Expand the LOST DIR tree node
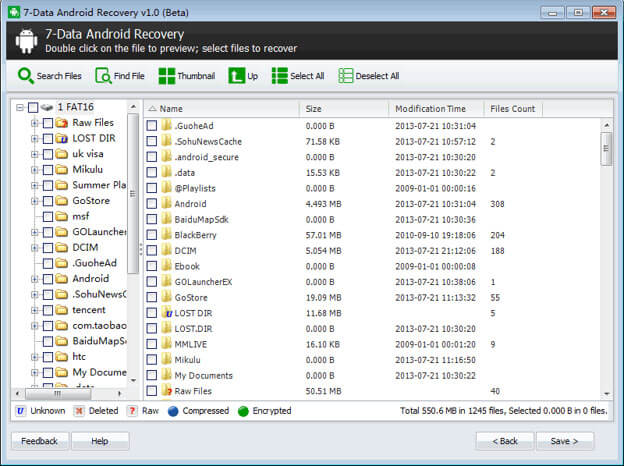 (35, 139)
